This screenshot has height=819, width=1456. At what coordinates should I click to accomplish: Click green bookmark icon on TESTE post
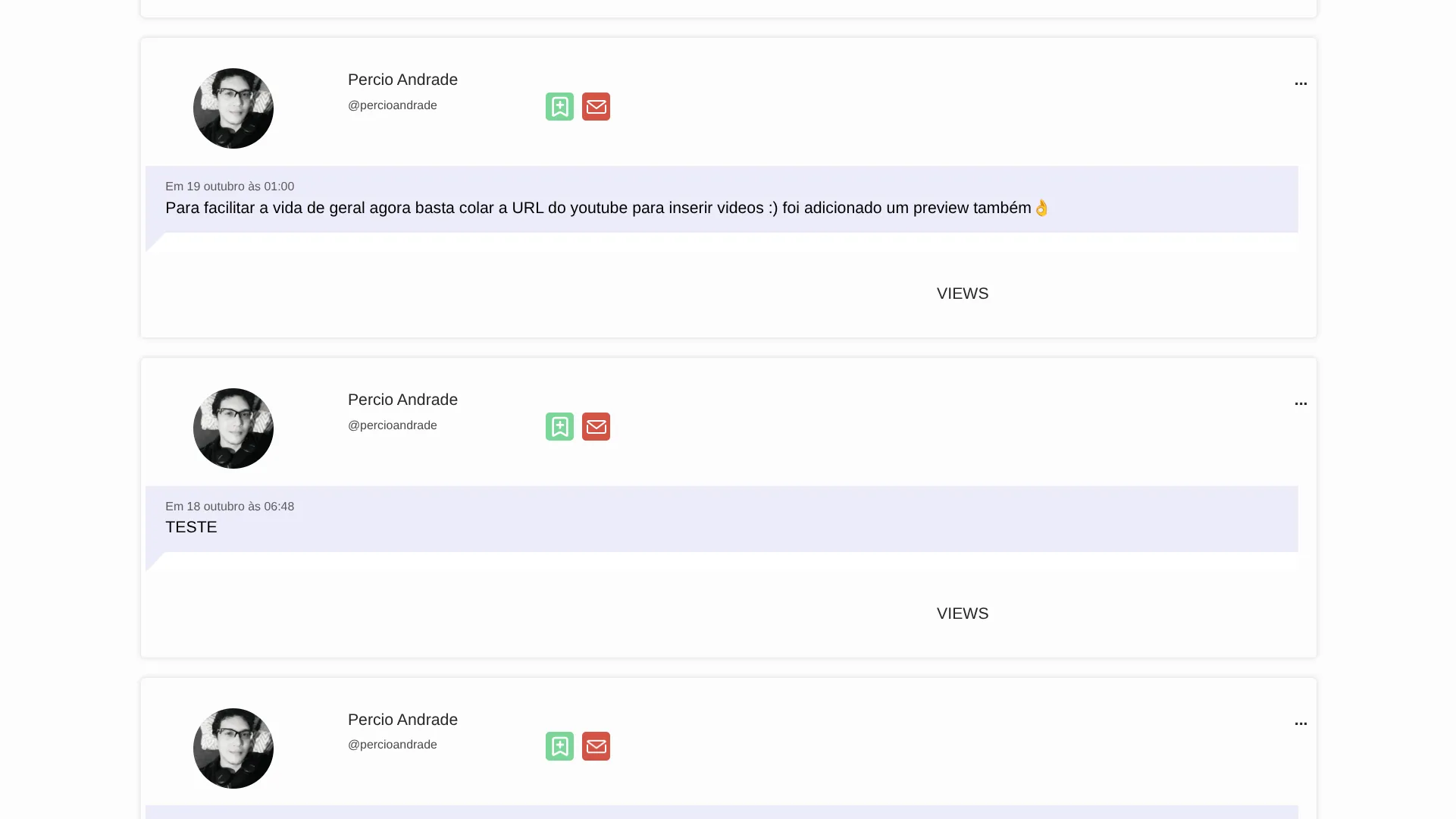pos(559,427)
